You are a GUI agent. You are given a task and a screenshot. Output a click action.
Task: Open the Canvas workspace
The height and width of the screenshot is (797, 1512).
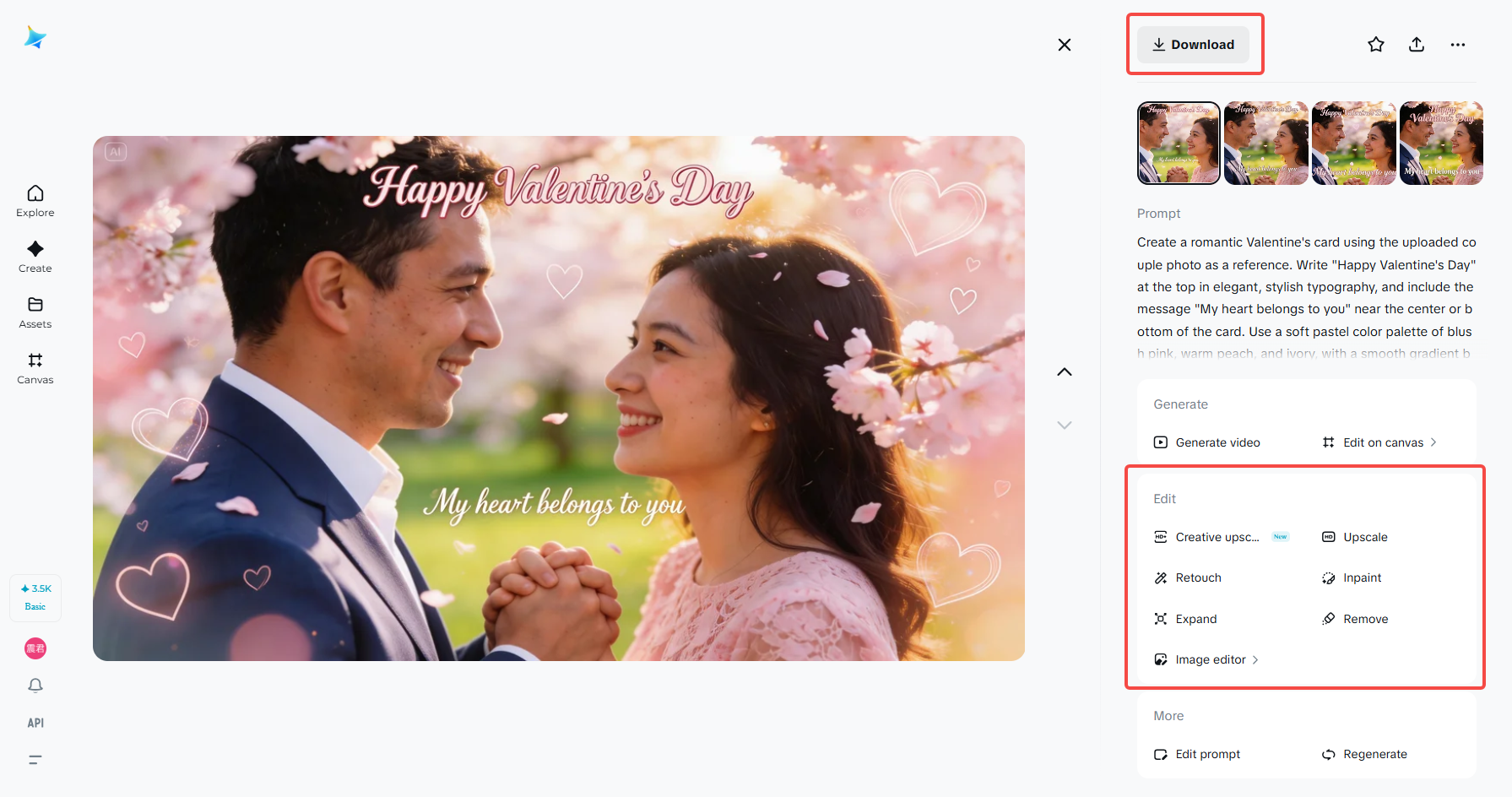(35, 369)
